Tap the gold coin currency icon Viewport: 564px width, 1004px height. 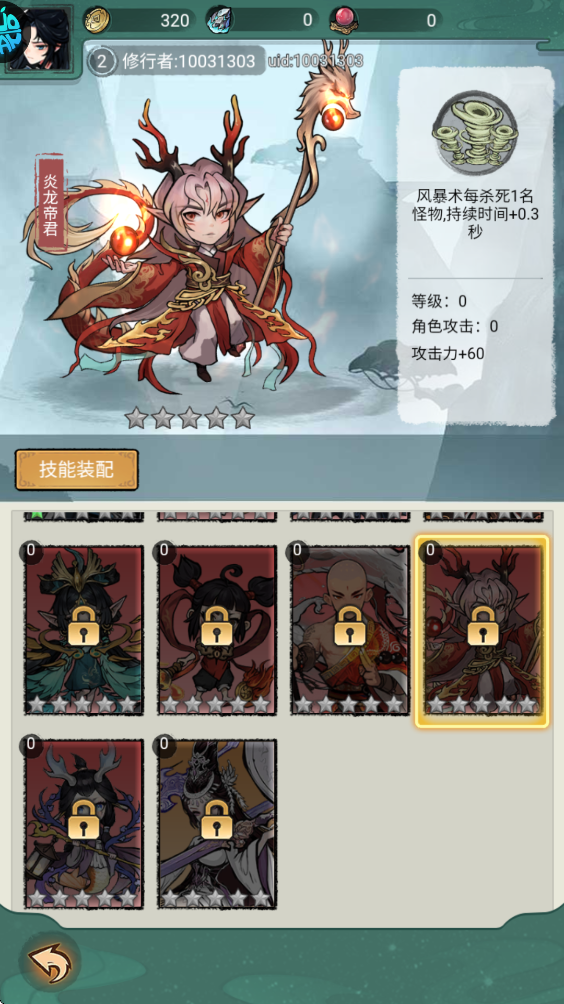tap(98, 20)
